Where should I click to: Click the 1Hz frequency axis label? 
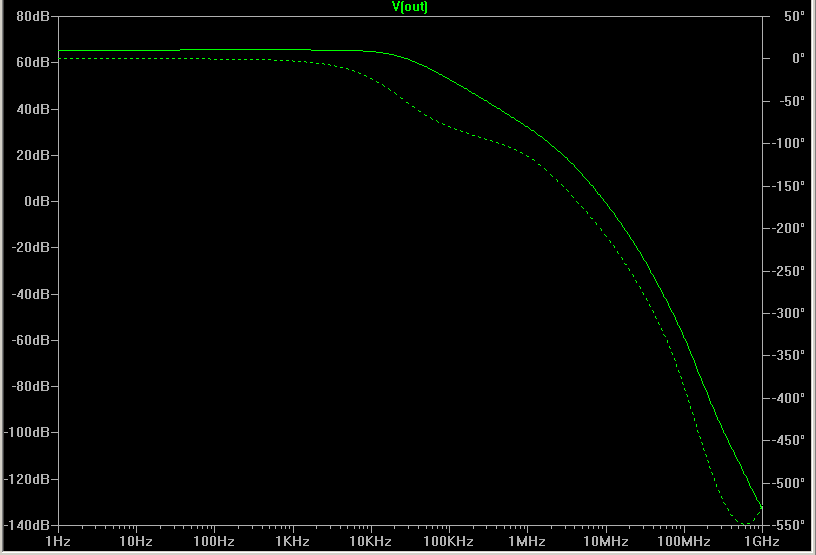click(x=58, y=541)
